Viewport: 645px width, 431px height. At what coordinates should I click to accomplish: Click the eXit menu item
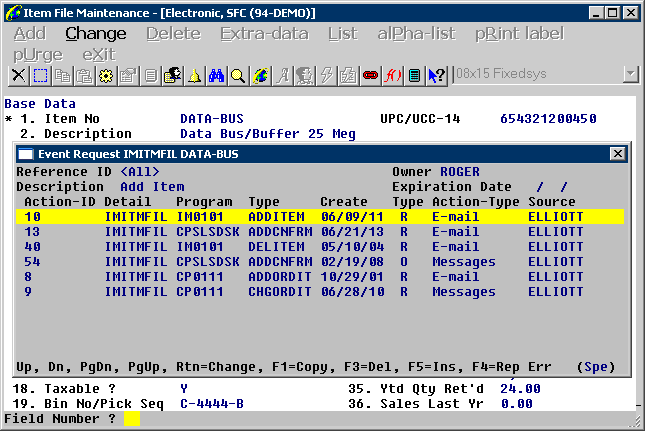(99, 55)
